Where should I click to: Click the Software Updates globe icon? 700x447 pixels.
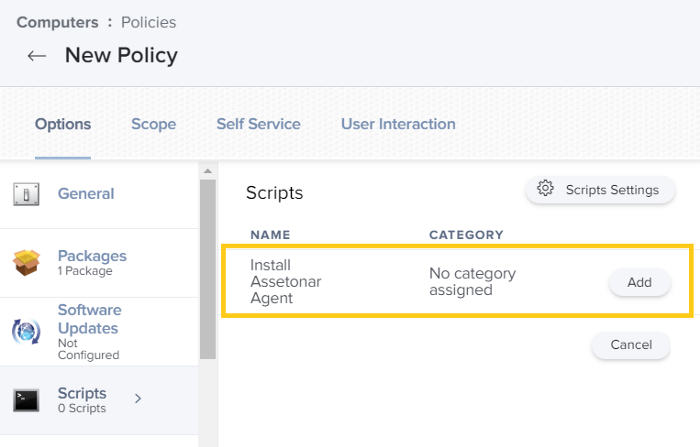pyautogui.click(x=26, y=332)
